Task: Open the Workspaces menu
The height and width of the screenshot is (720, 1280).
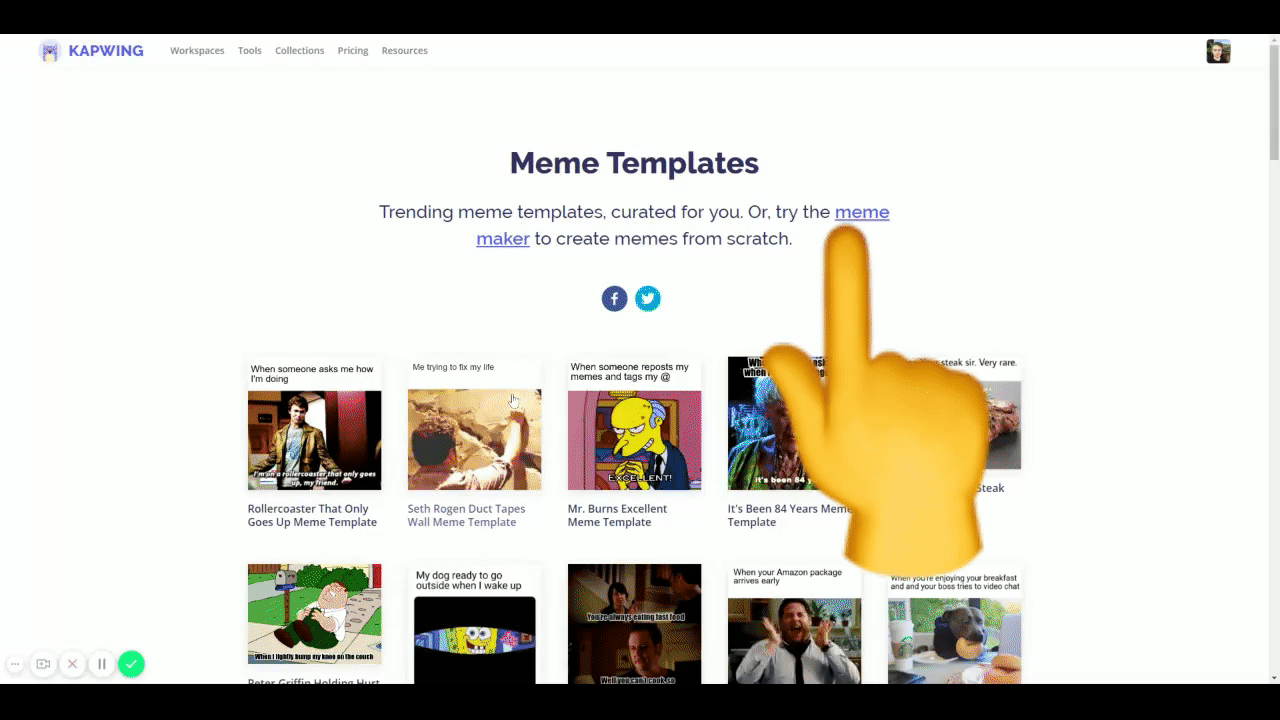Action: [197, 51]
